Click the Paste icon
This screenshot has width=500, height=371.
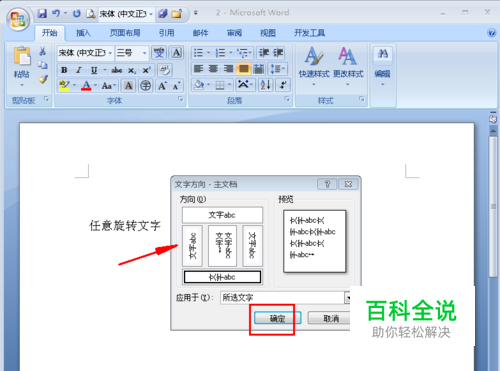pos(22,56)
